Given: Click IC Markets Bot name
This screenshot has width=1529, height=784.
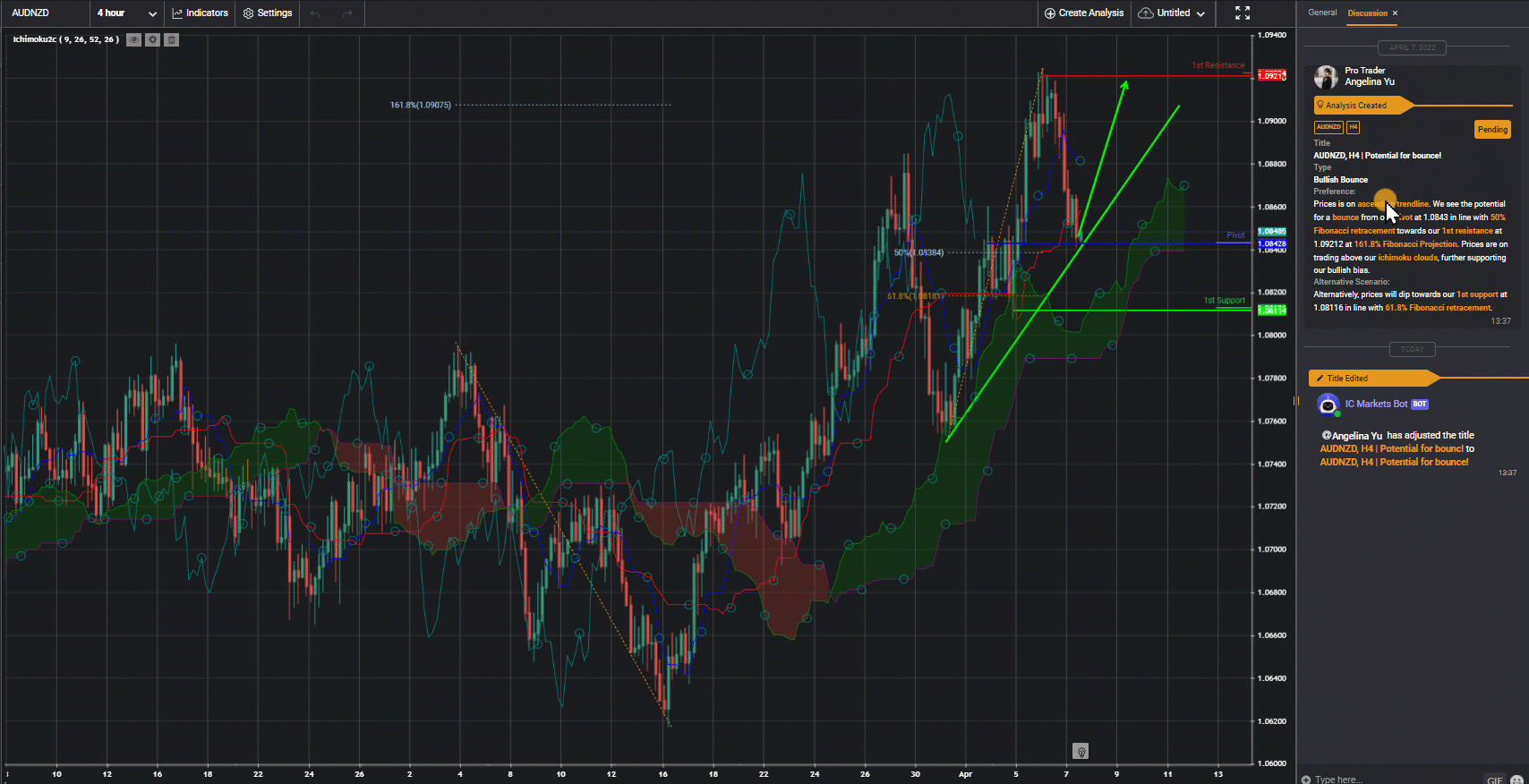Looking at the screenshot, I should [1376, 404].
